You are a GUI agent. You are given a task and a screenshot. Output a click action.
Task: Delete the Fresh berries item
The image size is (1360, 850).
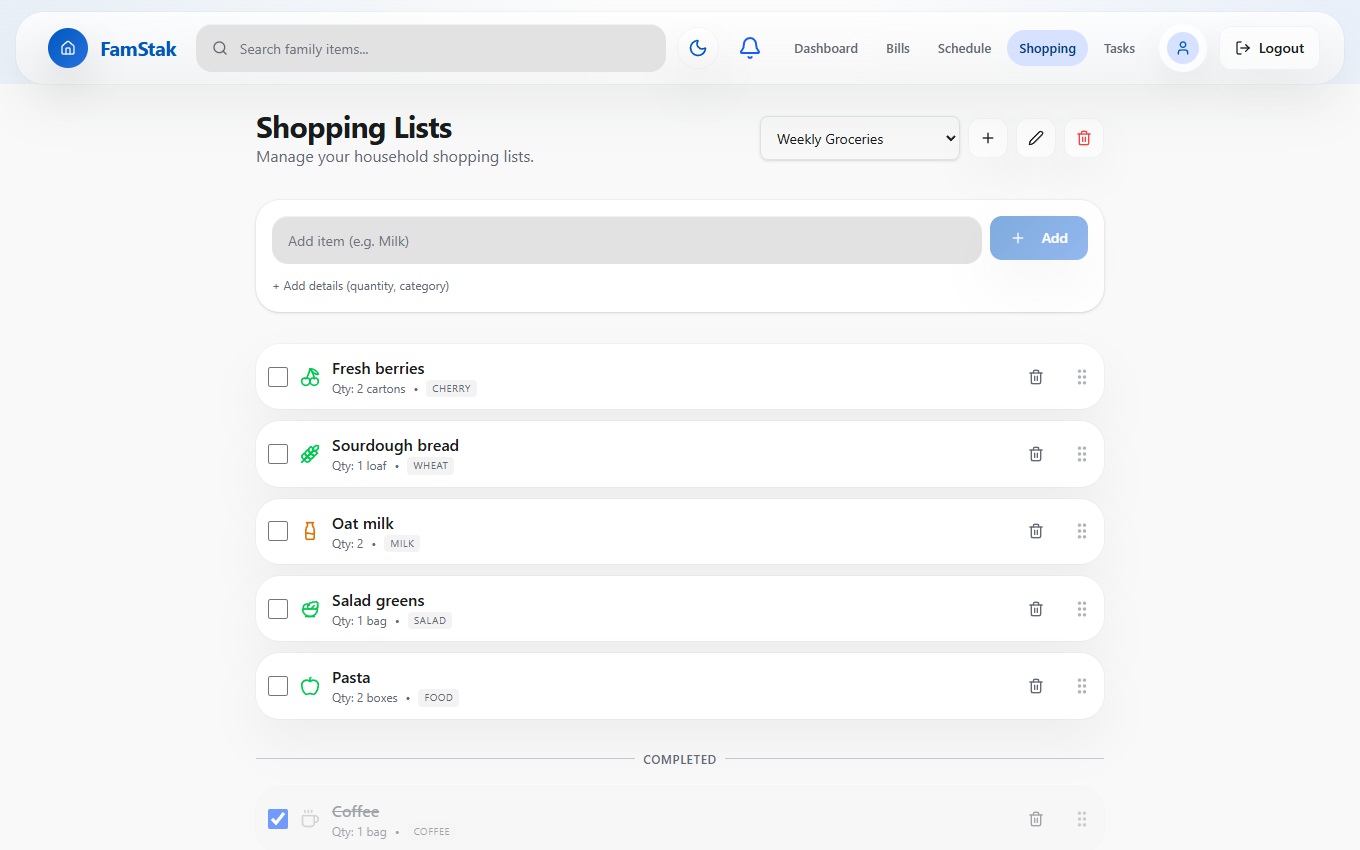pyautogui.click(x=1036, y=377)
